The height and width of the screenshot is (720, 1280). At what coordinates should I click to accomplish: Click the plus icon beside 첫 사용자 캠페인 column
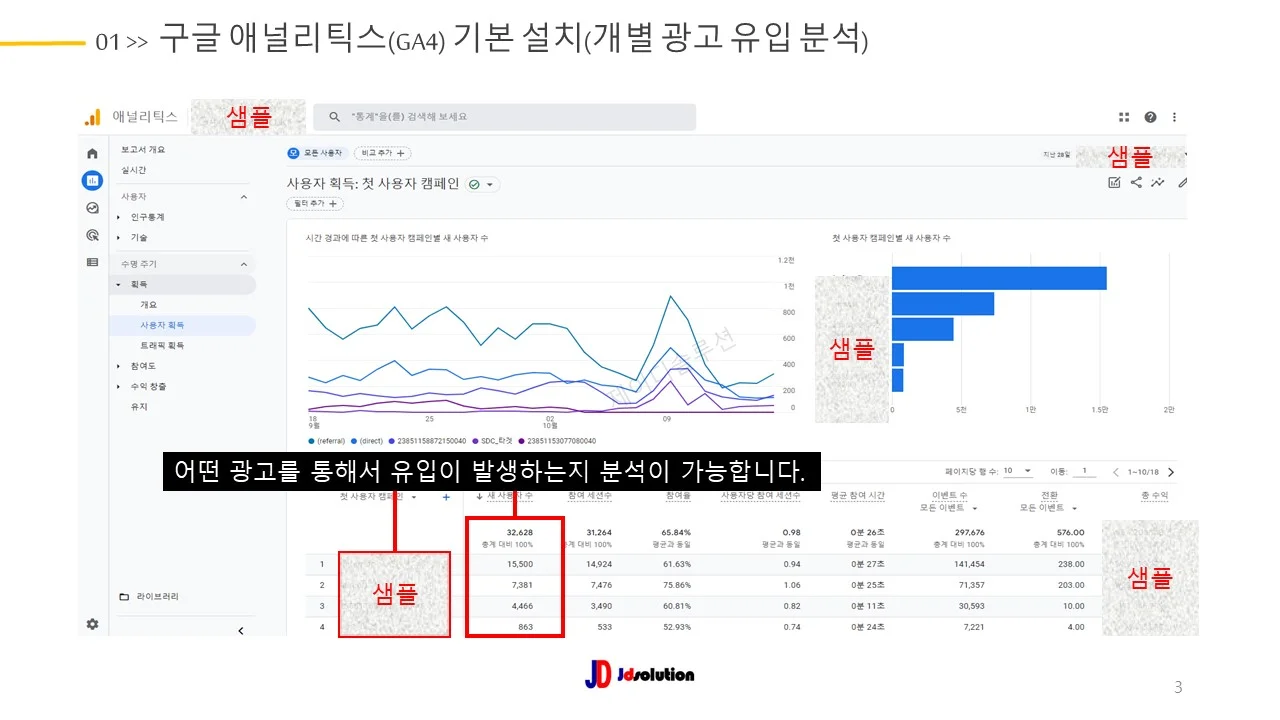[446, 497]
